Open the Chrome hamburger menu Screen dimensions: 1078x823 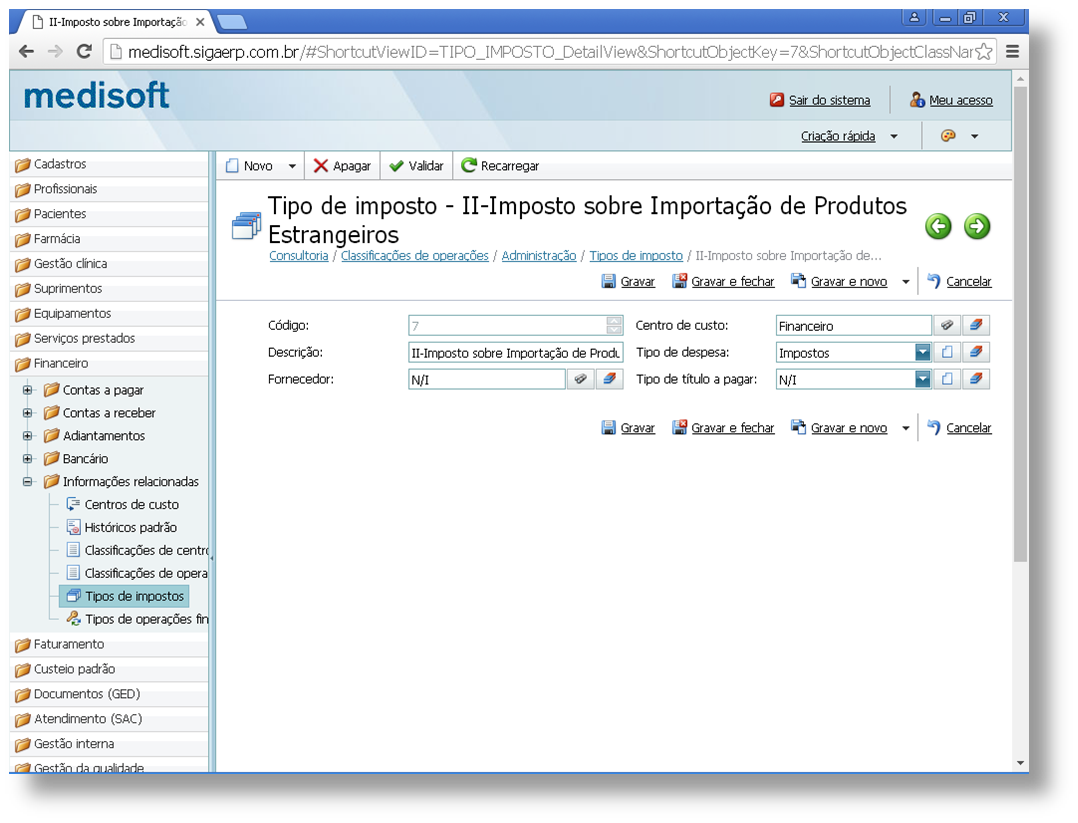[x=1012, y=52]
